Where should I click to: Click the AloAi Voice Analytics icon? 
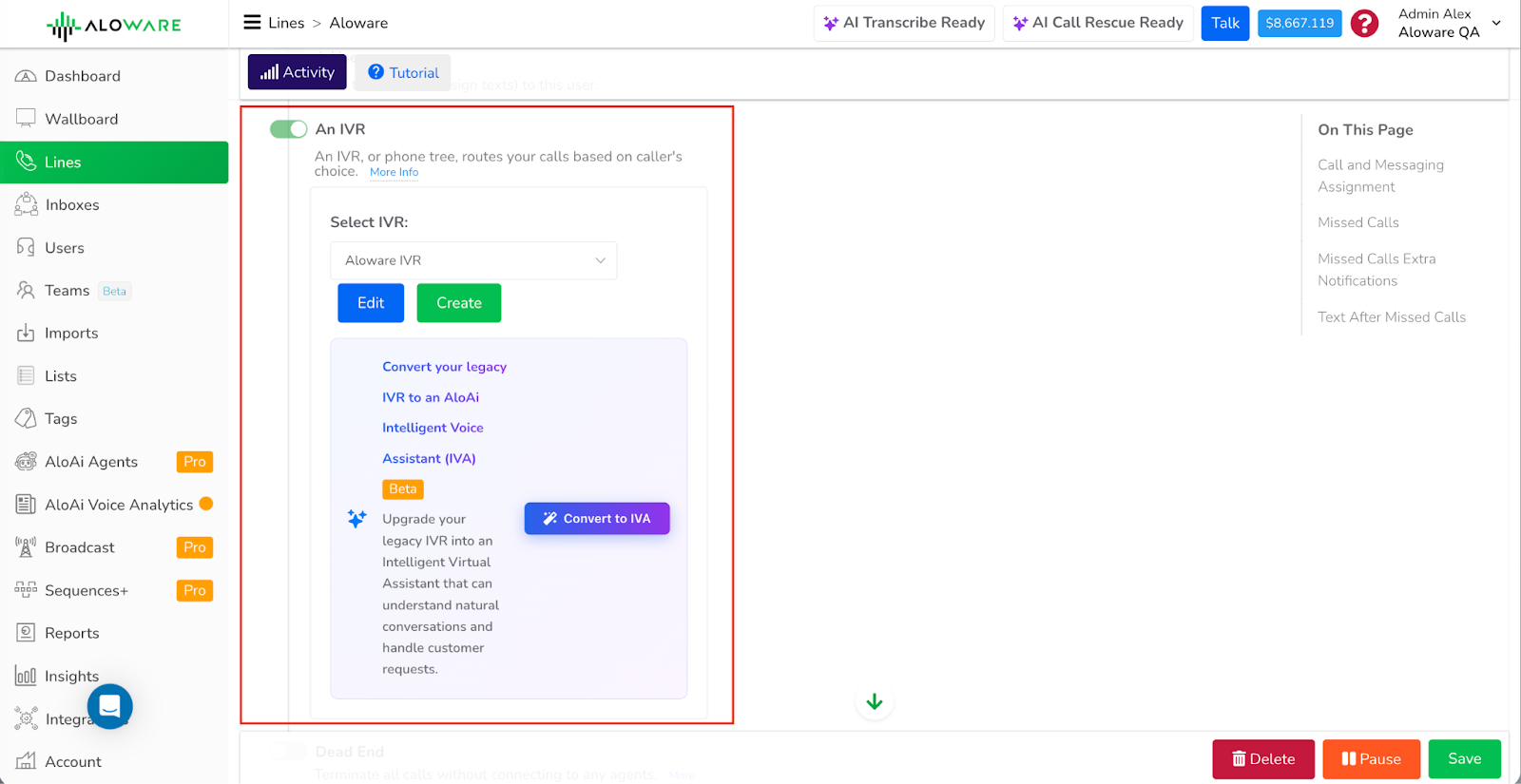26,505
